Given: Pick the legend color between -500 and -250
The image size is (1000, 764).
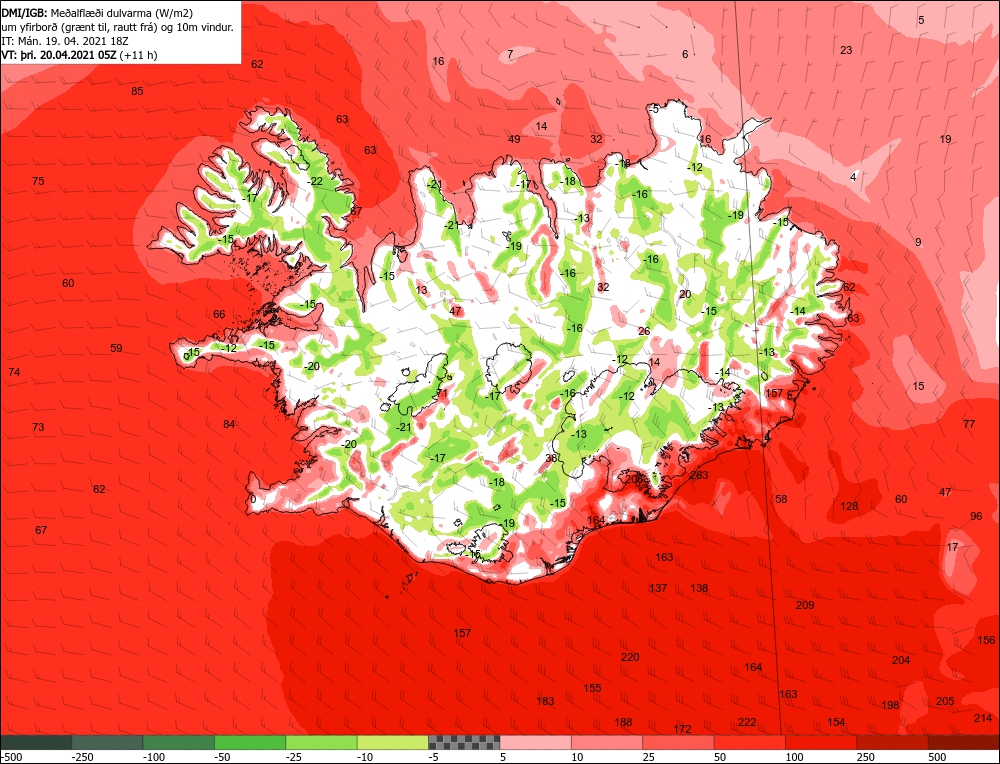Looking at the screenshot, I should tap(36, 742).
